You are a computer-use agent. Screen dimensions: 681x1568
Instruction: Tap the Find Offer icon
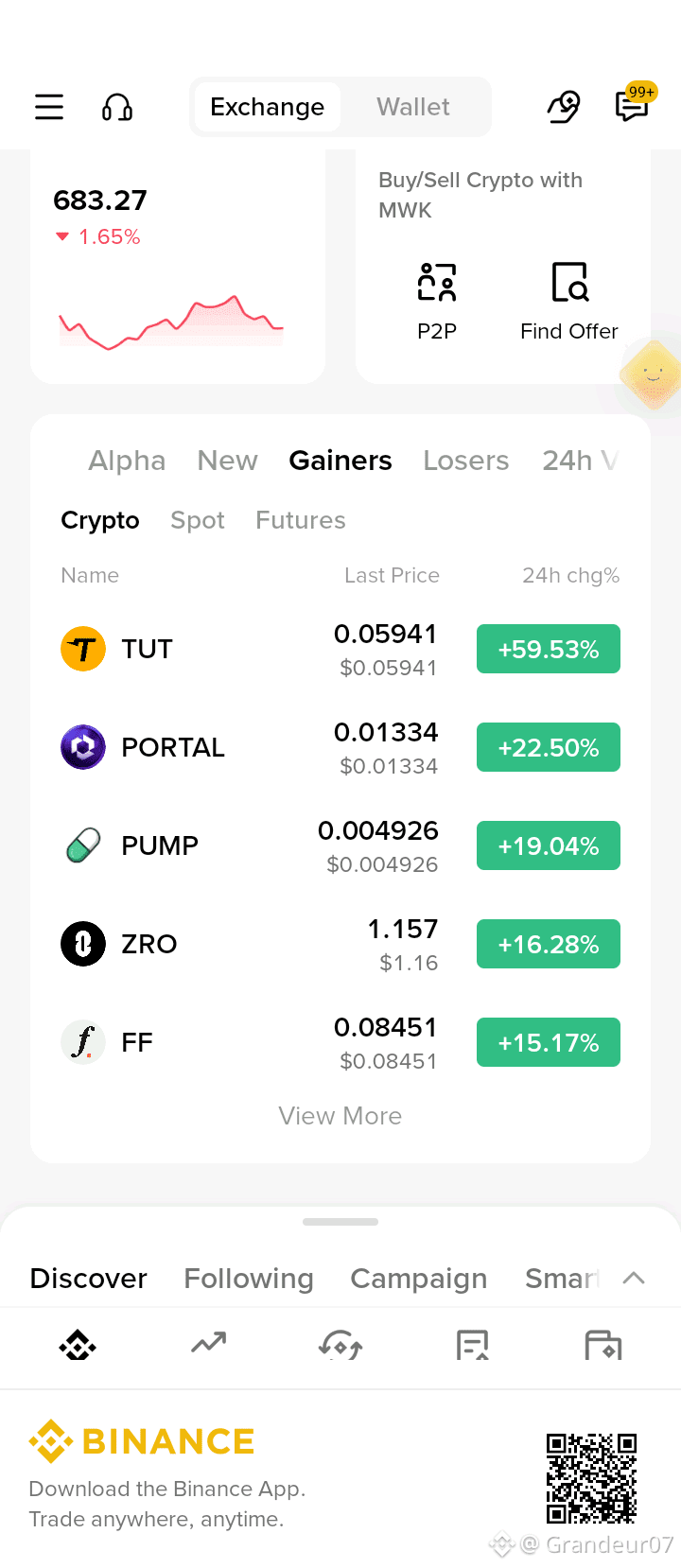pos(569,283)
